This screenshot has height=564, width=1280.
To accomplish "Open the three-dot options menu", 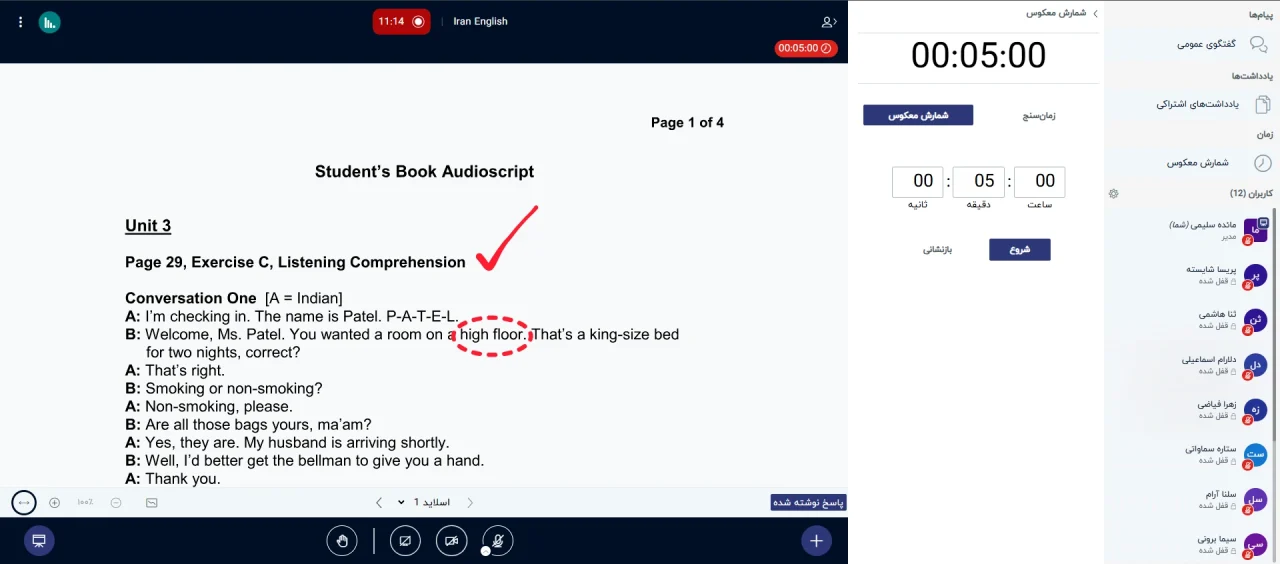I will [x=20, y=22].
